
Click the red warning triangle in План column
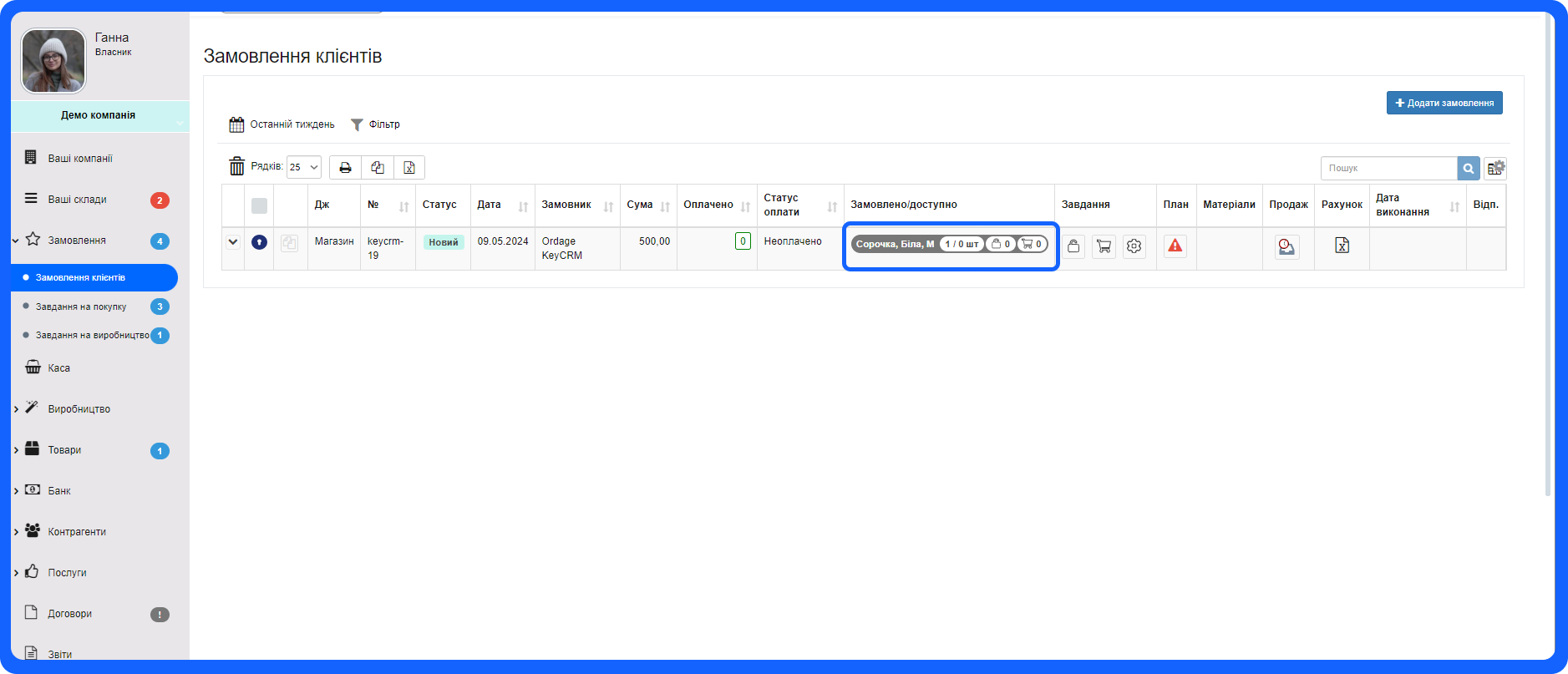tap(1175, 246)
